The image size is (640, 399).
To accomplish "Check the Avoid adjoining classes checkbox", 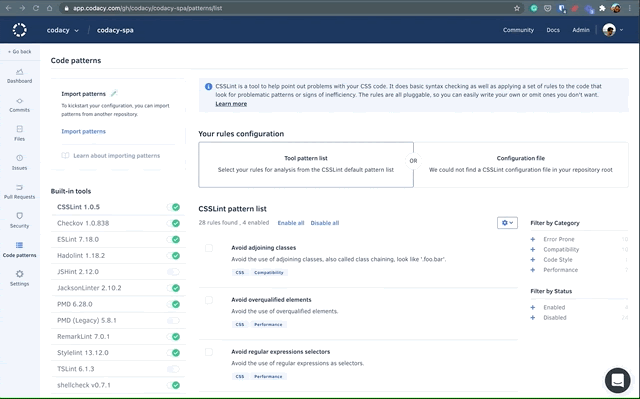I will 209,248.
